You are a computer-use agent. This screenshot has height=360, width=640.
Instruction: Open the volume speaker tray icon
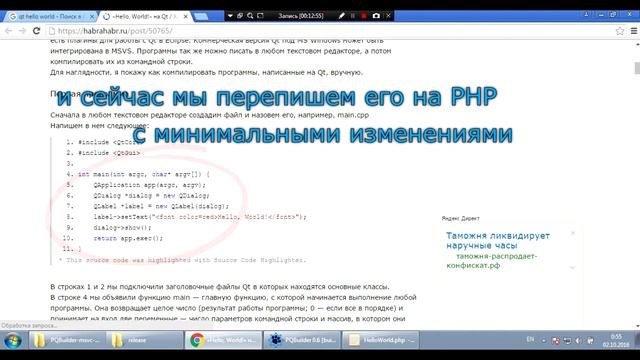coord(578,340)
